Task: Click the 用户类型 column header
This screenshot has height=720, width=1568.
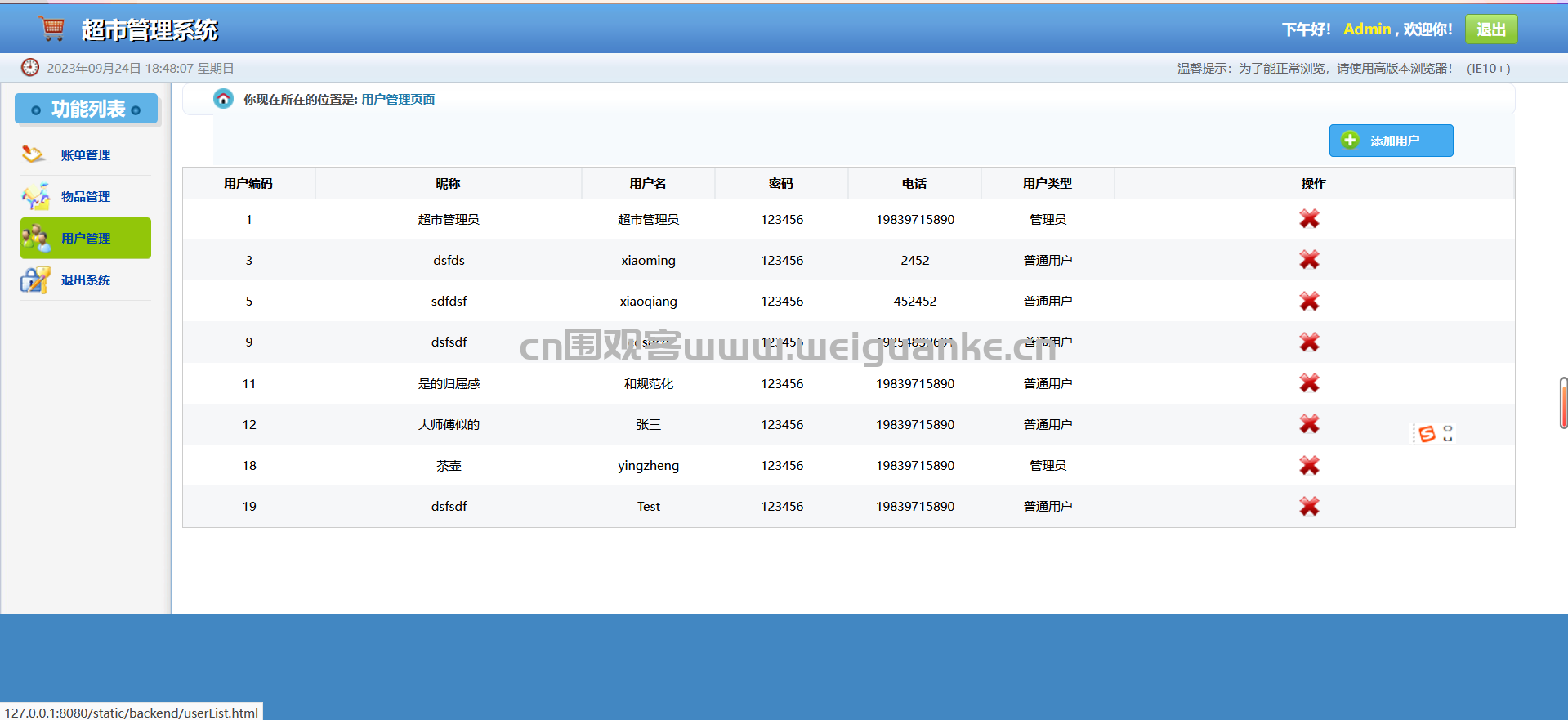Action: coord(1048,183)
